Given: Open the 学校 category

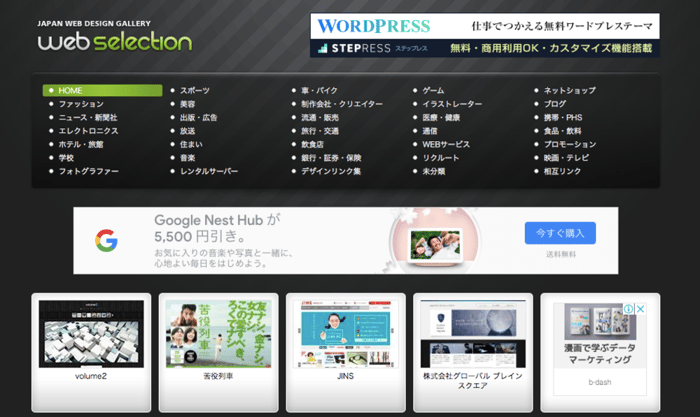Looking at the screenshot, I should [66, 158].
